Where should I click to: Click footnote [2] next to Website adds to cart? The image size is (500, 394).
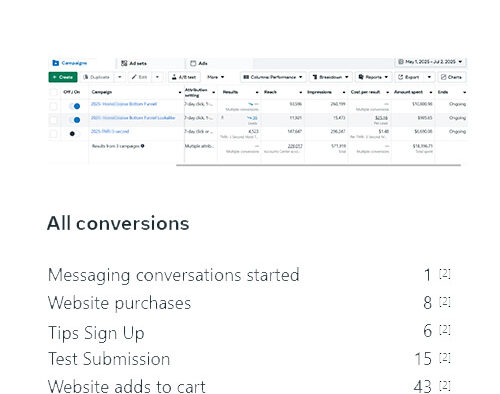tap(445, 386)
